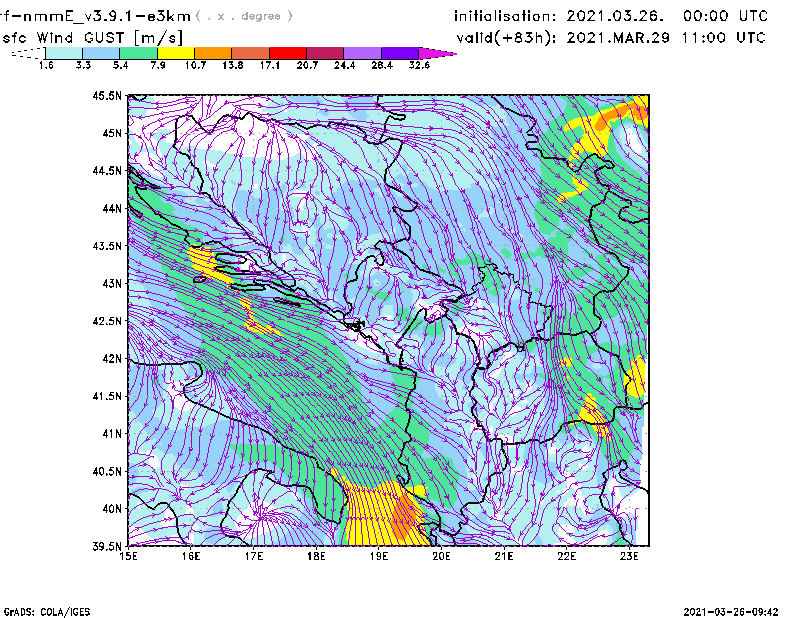Click the legend value 32.6
This screenshot has width=800, height=618.
[x=419, y=65]
